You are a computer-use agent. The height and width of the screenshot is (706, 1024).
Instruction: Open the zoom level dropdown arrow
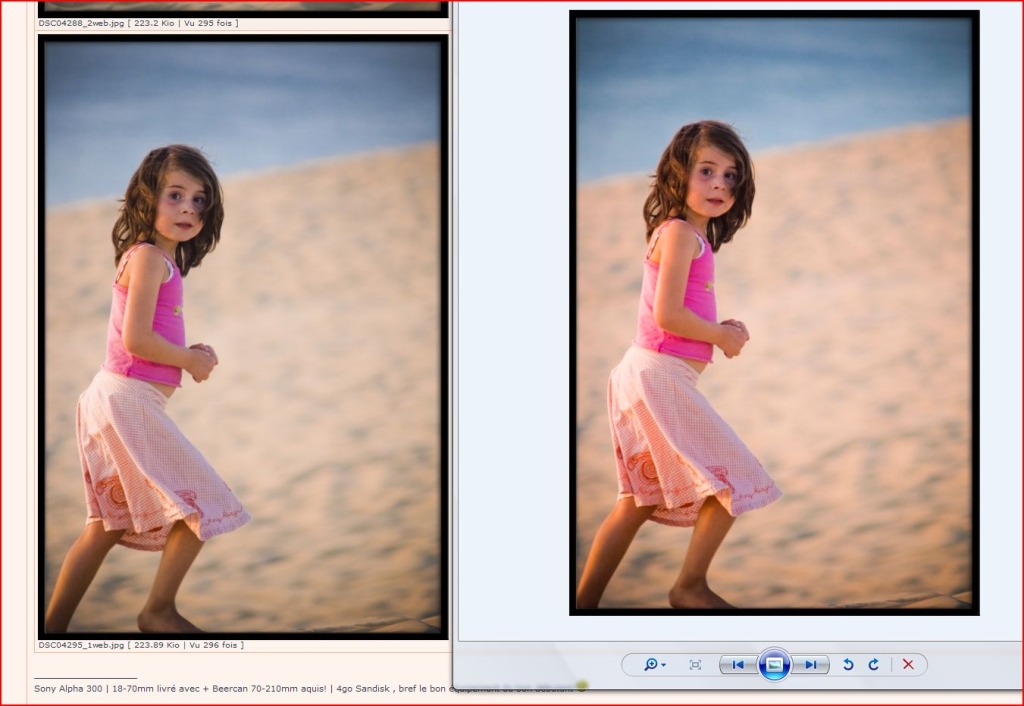(x=664, y=666)
